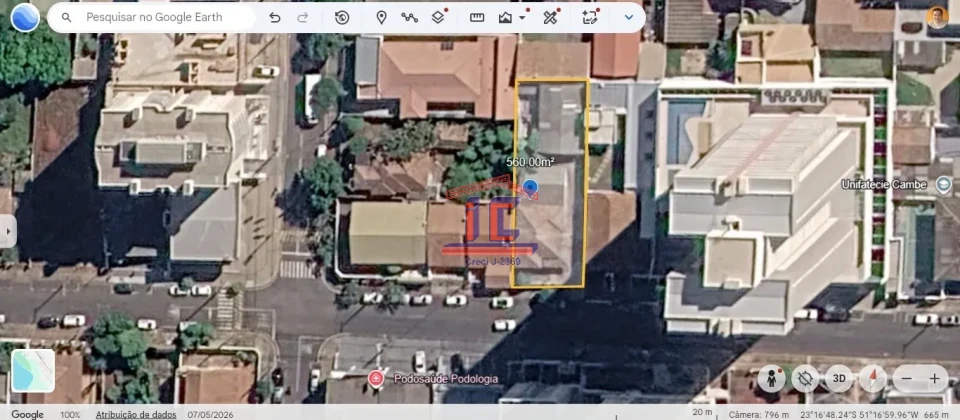Toggle the 3D view button

point(839,379)
